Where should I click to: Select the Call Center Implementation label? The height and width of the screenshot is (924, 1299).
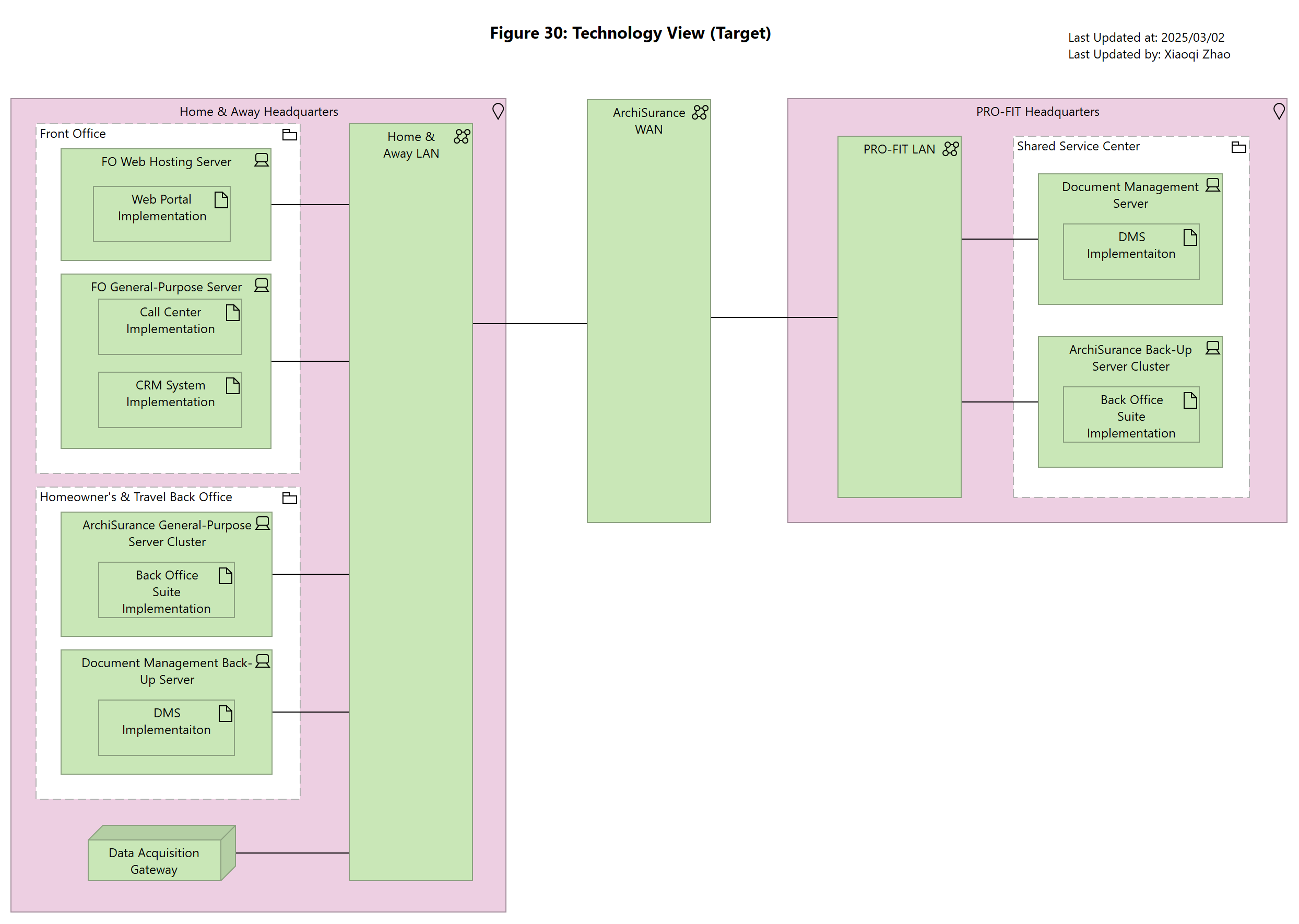[170, 321]
